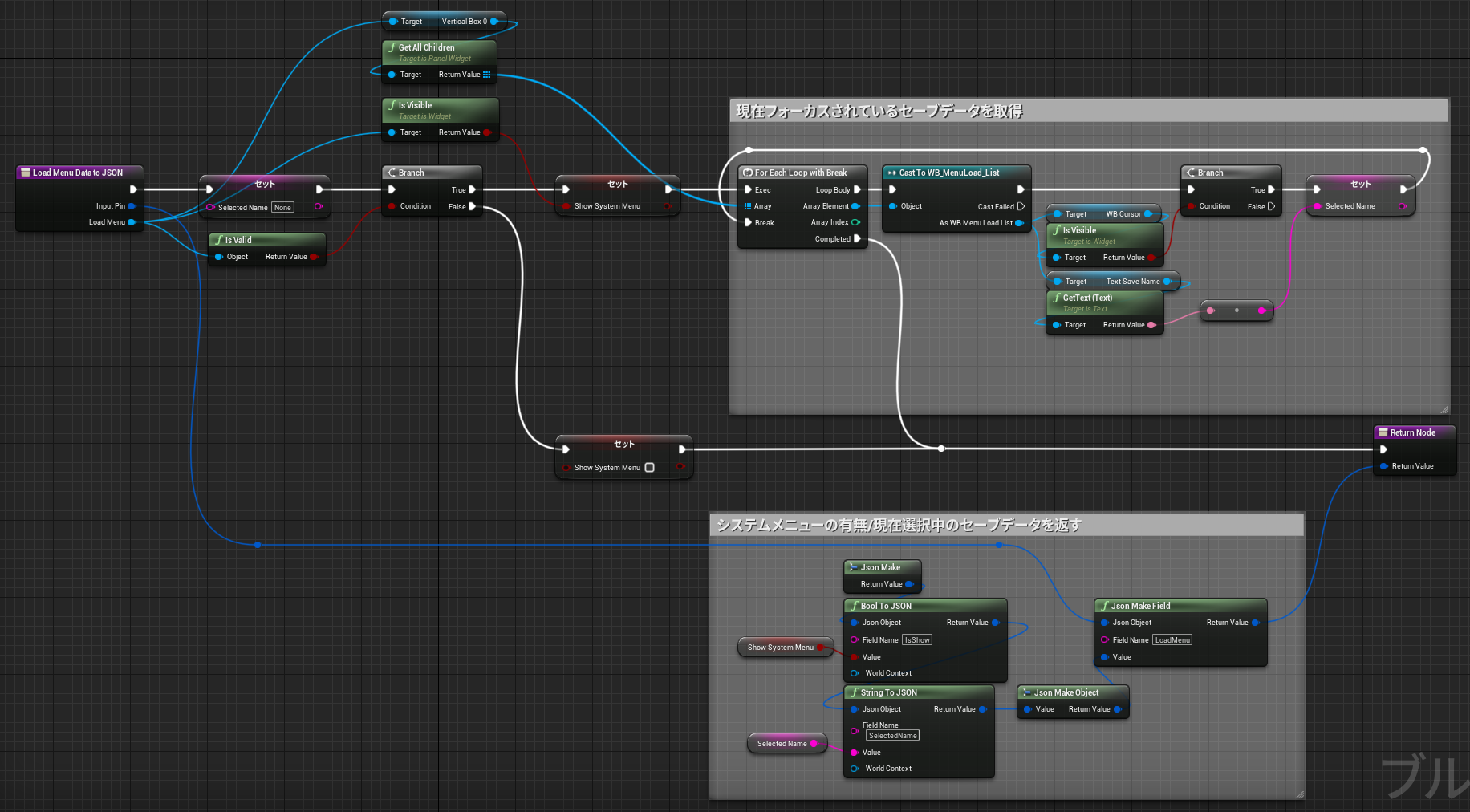Select the Text Save Name variable node
Image resolution: width=1470 pixels, height=812 pixels.
tap(1113, 282)
